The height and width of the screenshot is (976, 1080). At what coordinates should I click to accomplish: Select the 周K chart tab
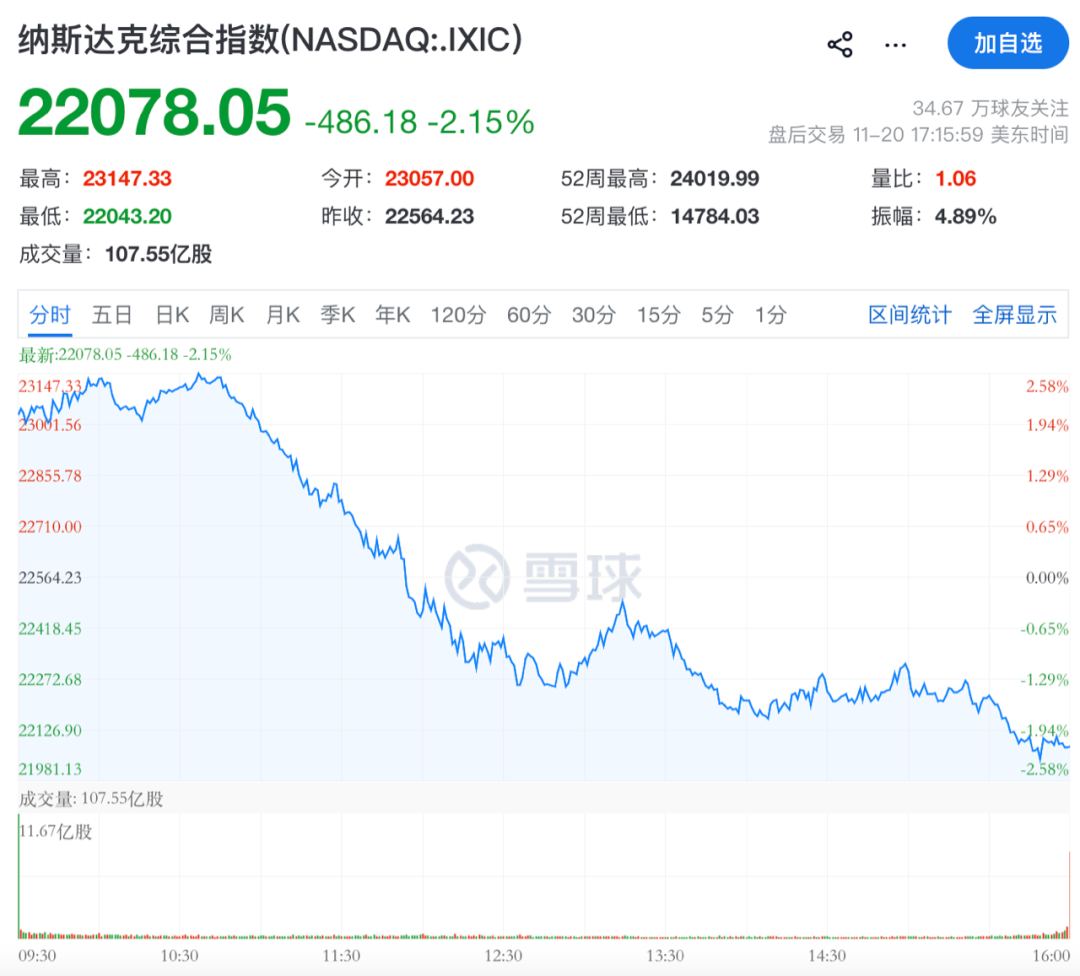(x=227, y=315)
